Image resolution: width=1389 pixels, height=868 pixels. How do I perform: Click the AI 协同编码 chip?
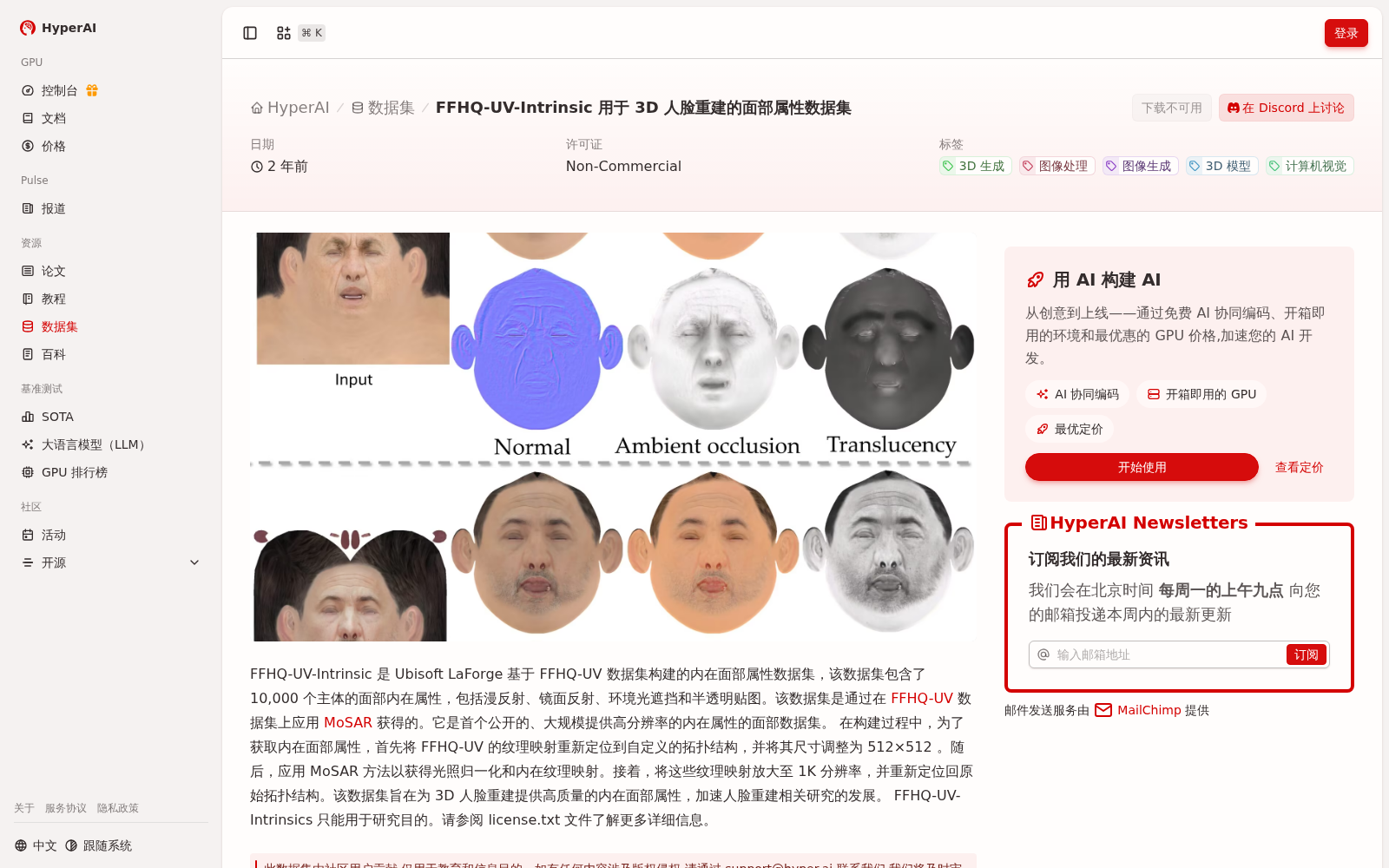pos(1076,394)
